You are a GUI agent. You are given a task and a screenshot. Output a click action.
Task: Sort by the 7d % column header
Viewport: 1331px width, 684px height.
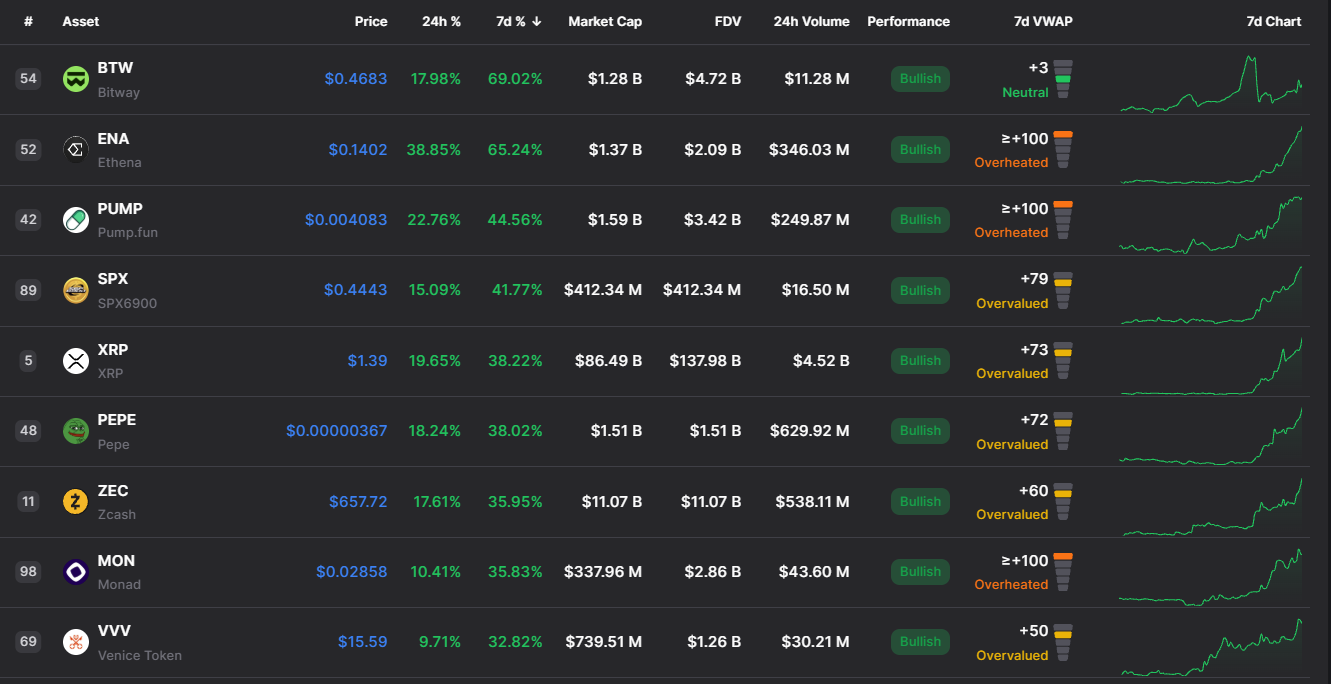click(519, 21)
